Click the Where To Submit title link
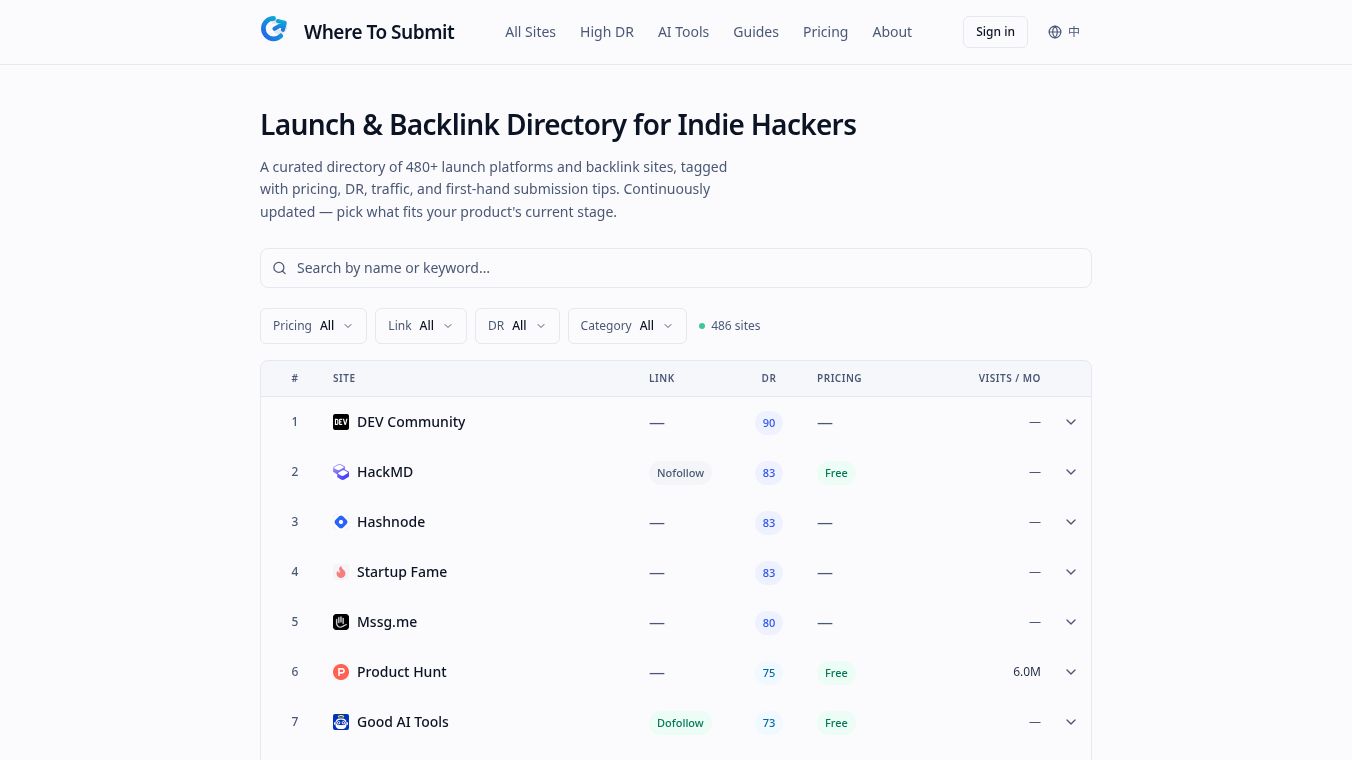 pos(379,32)
